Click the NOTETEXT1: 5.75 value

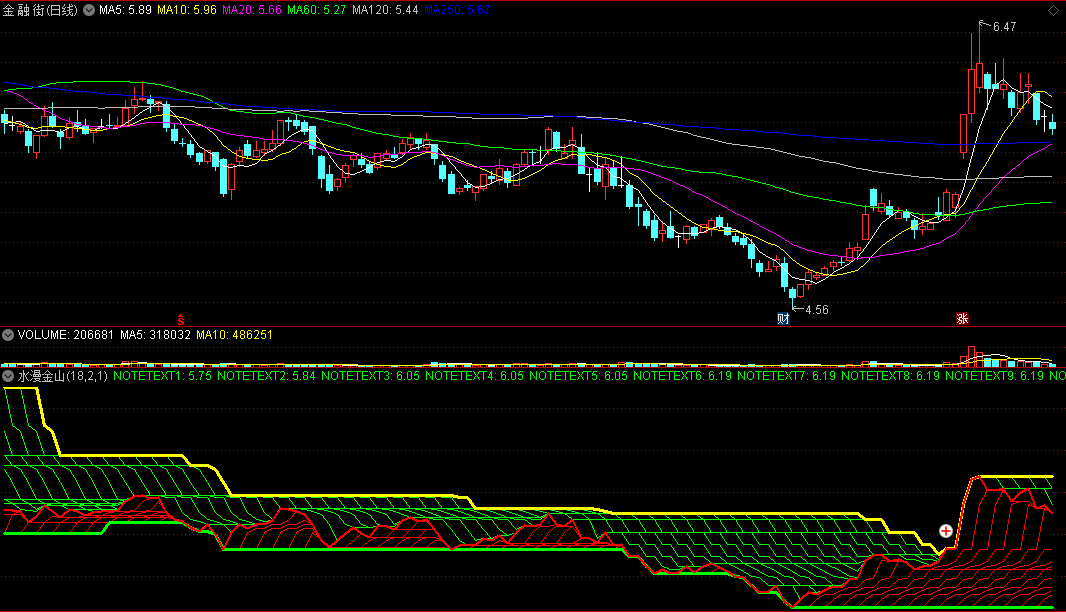[162, 376]
